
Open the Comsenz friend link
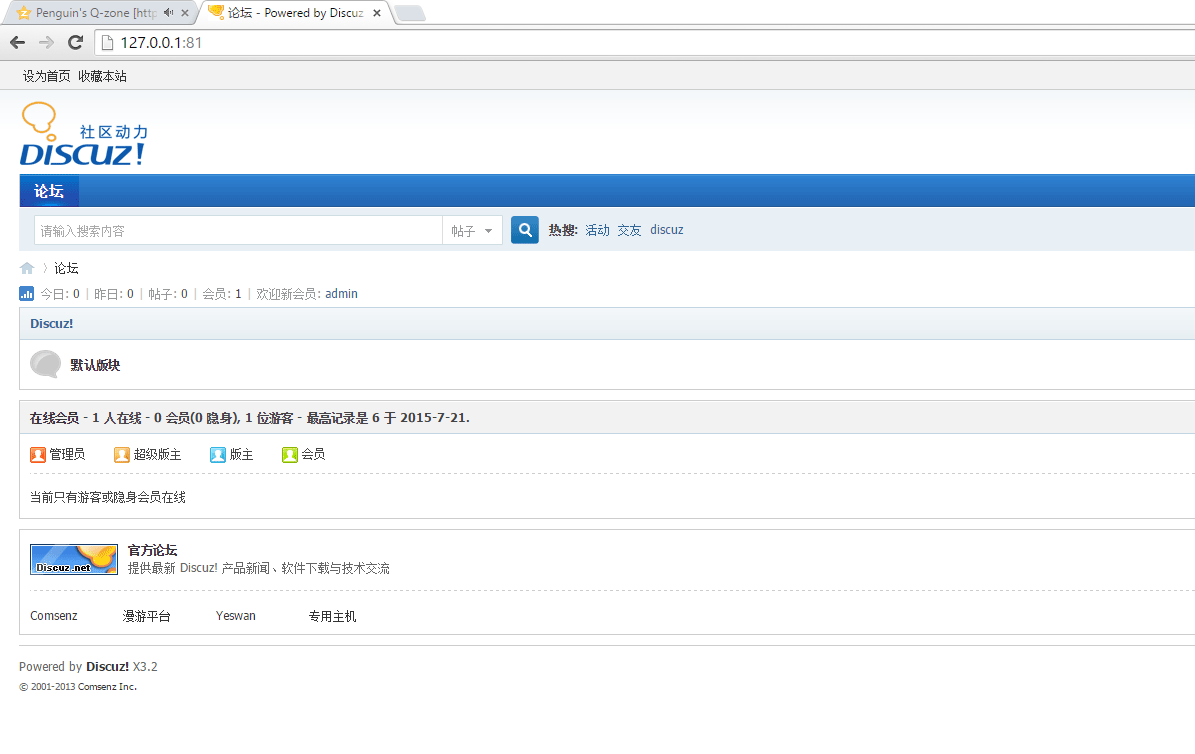(54, 616)
